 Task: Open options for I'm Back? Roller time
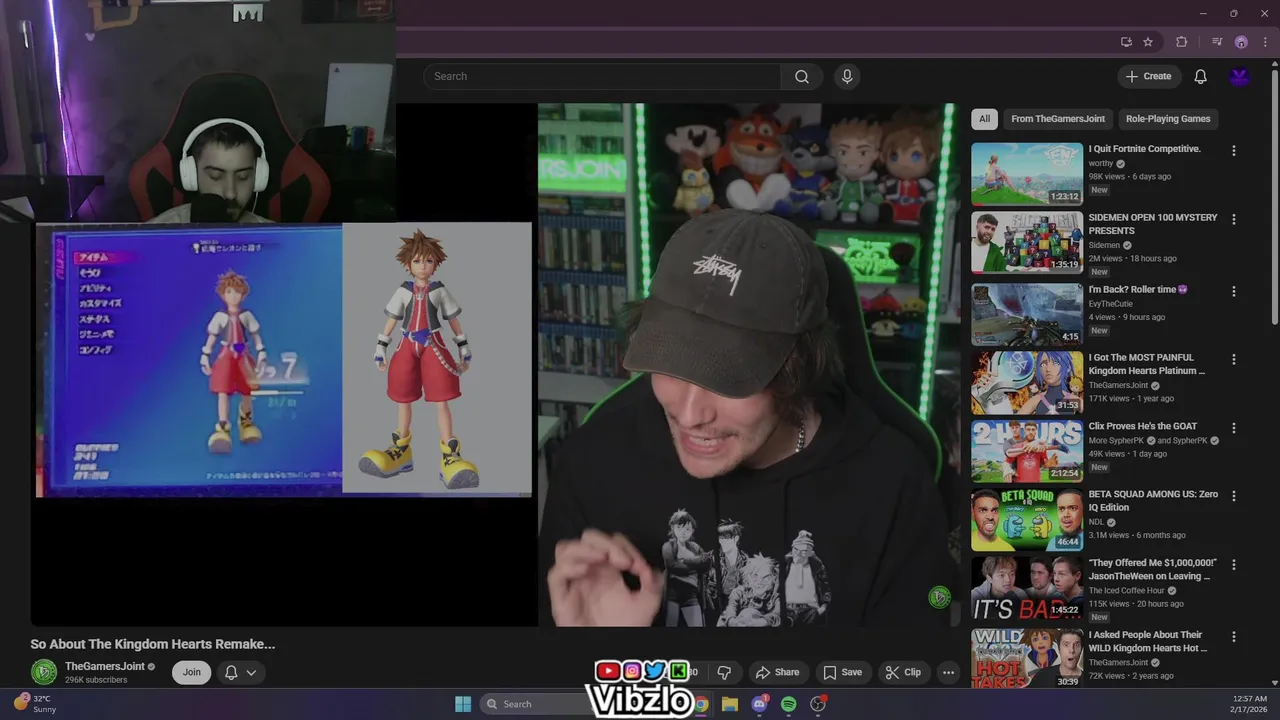tap(1233, 291)
